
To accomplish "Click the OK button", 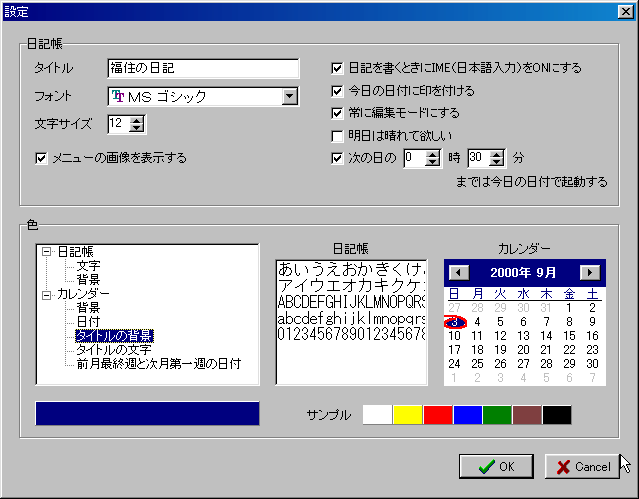I will click(x=496, y=466).
